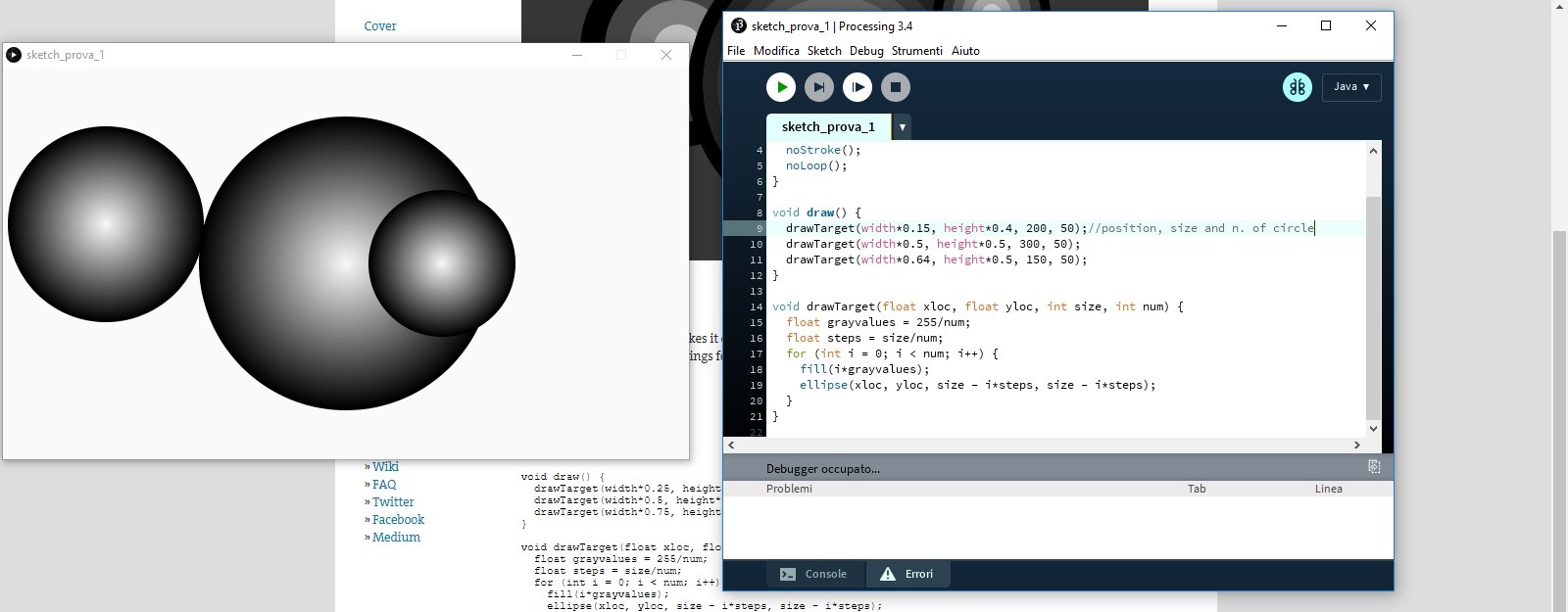The width and height of the screenshot is (1568, 612).
Task: Toggle the debugger butterfly icon
Action: pos(1298,87)
